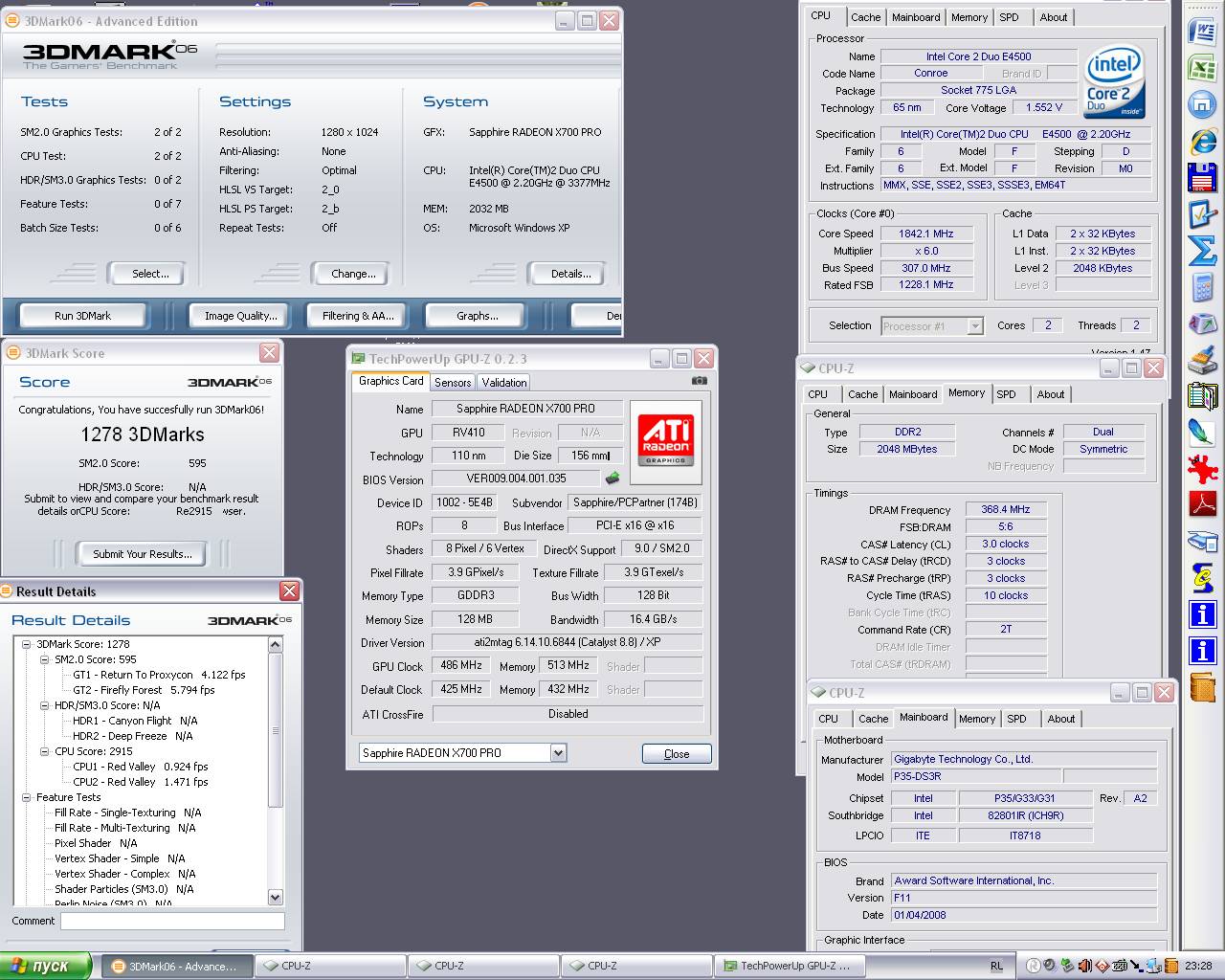Click the BIOS Version VER009.004.001.035 field
Screen dimensions: 1225x980
point(516,478)
